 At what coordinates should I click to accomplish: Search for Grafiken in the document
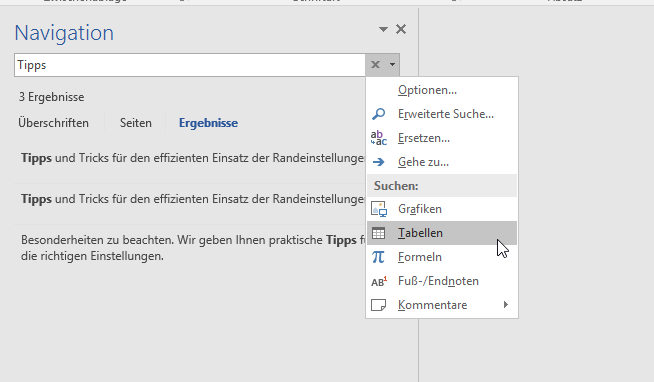(x=442, y=209)
